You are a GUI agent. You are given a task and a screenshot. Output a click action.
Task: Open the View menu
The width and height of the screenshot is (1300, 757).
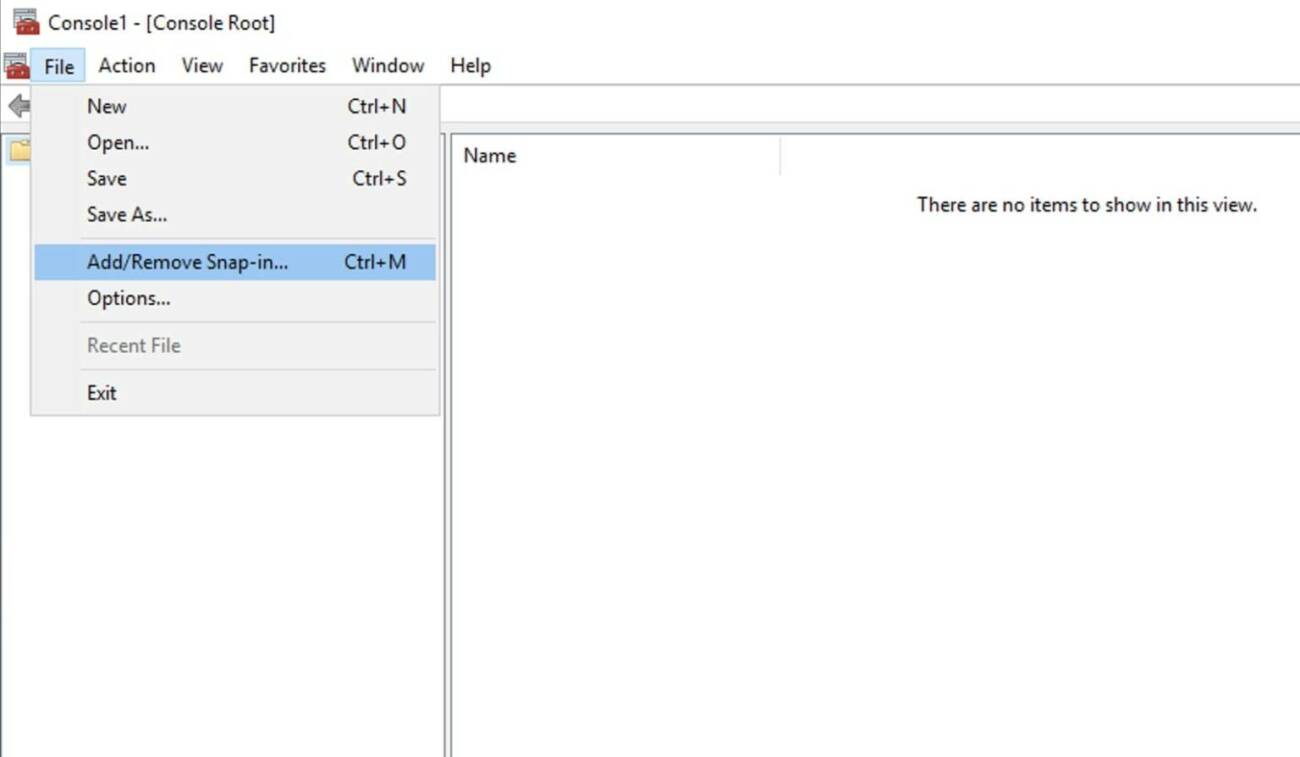coord(202,65)
